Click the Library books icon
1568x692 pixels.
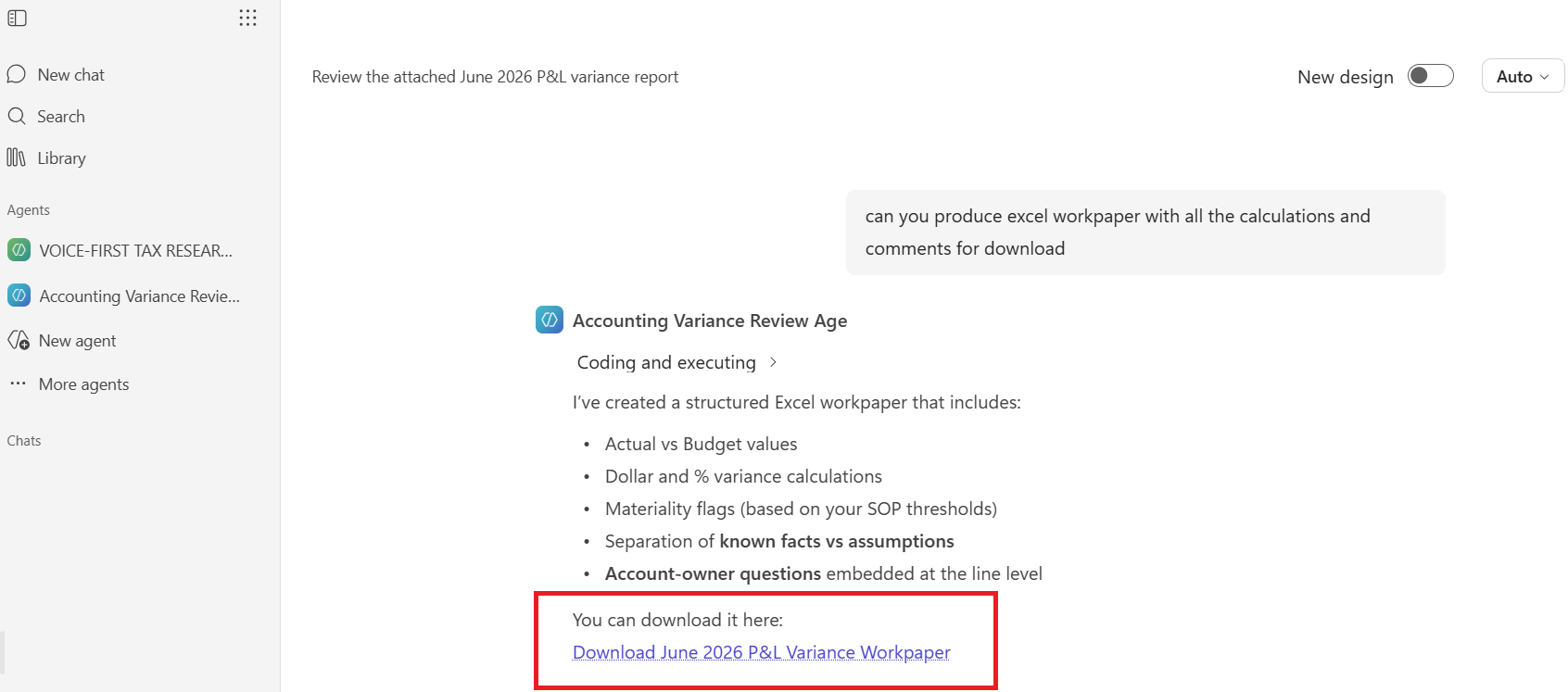click(x=17, y=157)
